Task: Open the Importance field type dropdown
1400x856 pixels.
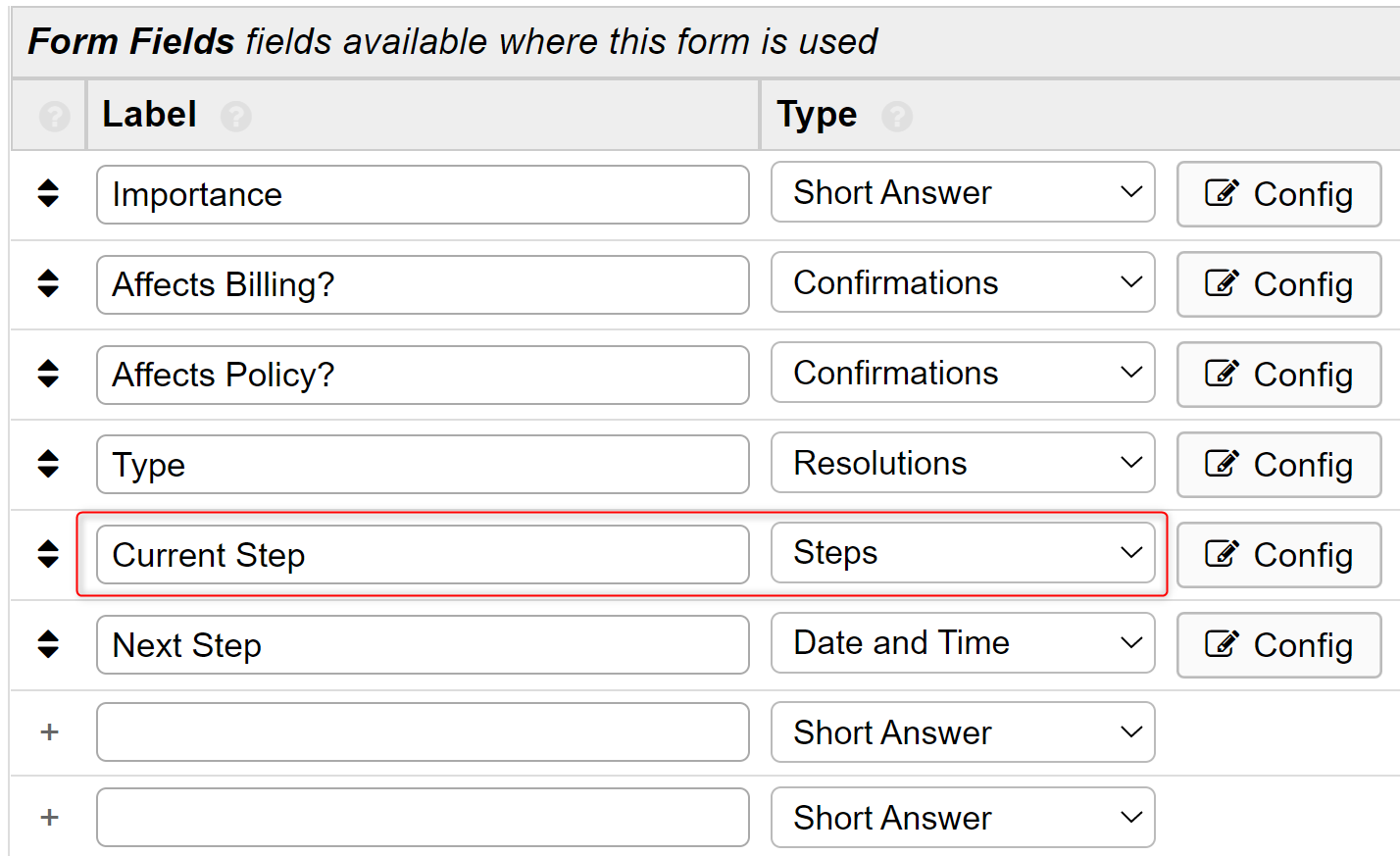Action: point(962,192)
